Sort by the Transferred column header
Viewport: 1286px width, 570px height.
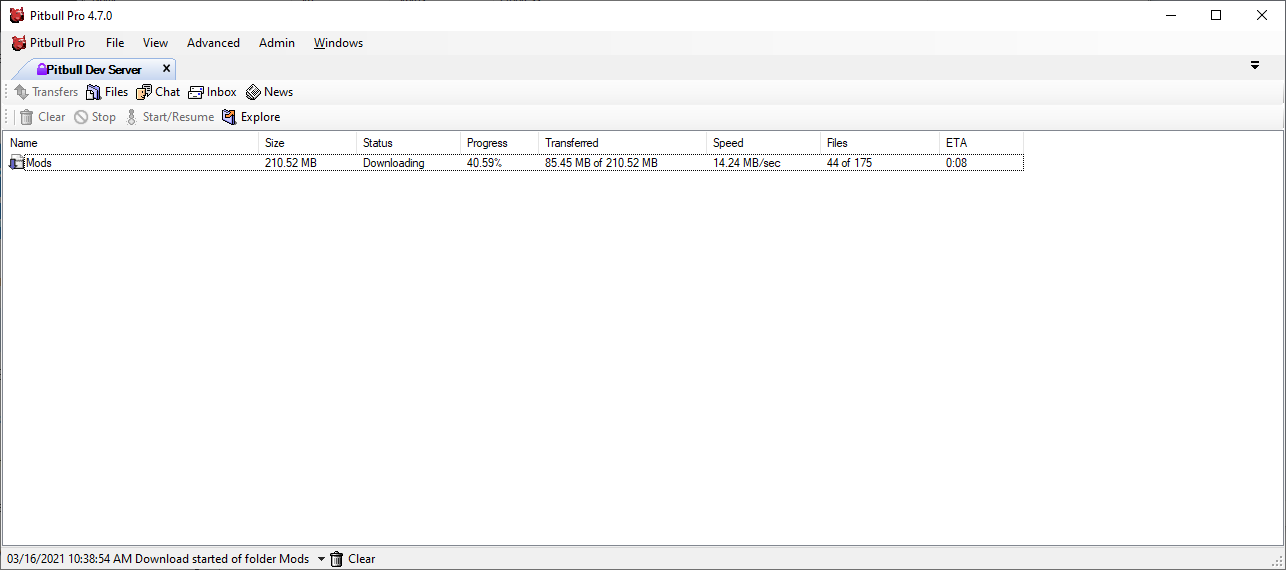click(622, 143)
